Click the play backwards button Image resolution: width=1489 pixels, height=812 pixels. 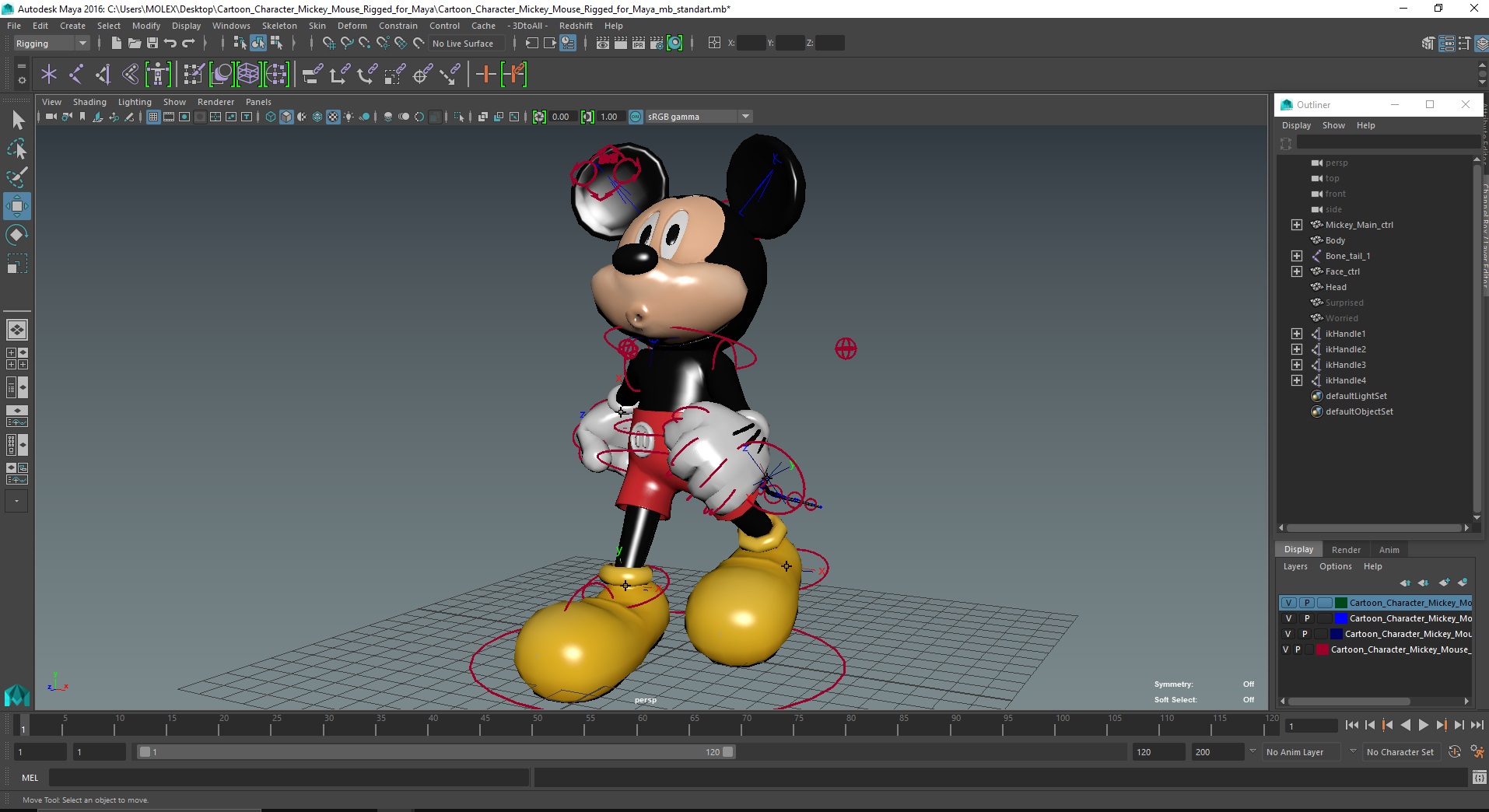click(x=1405, y=725)
